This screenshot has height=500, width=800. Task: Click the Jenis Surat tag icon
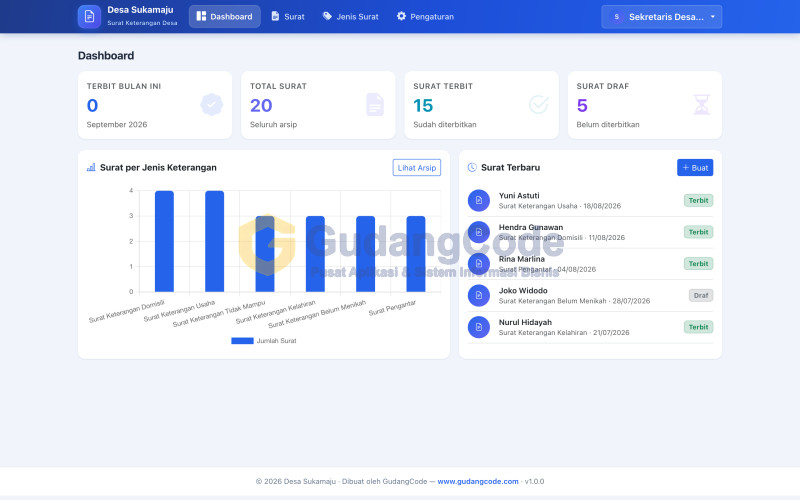327,16
